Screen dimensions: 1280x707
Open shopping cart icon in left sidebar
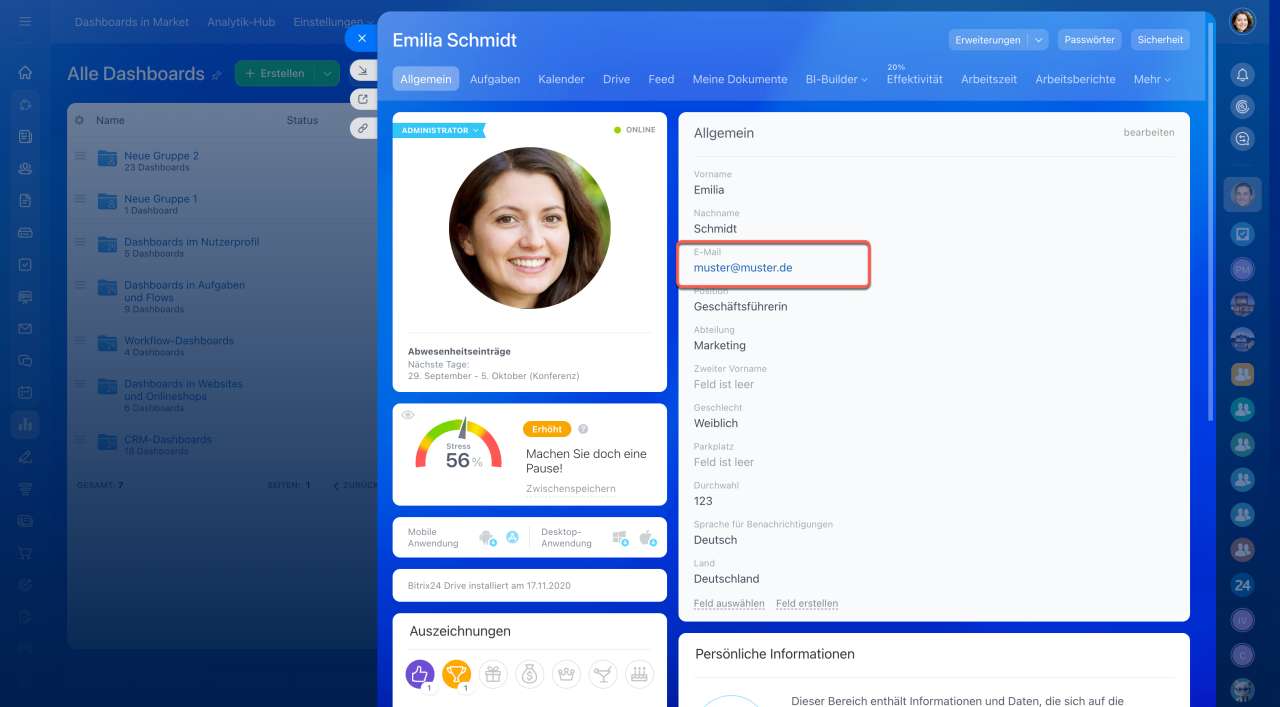tap(25, 552)
